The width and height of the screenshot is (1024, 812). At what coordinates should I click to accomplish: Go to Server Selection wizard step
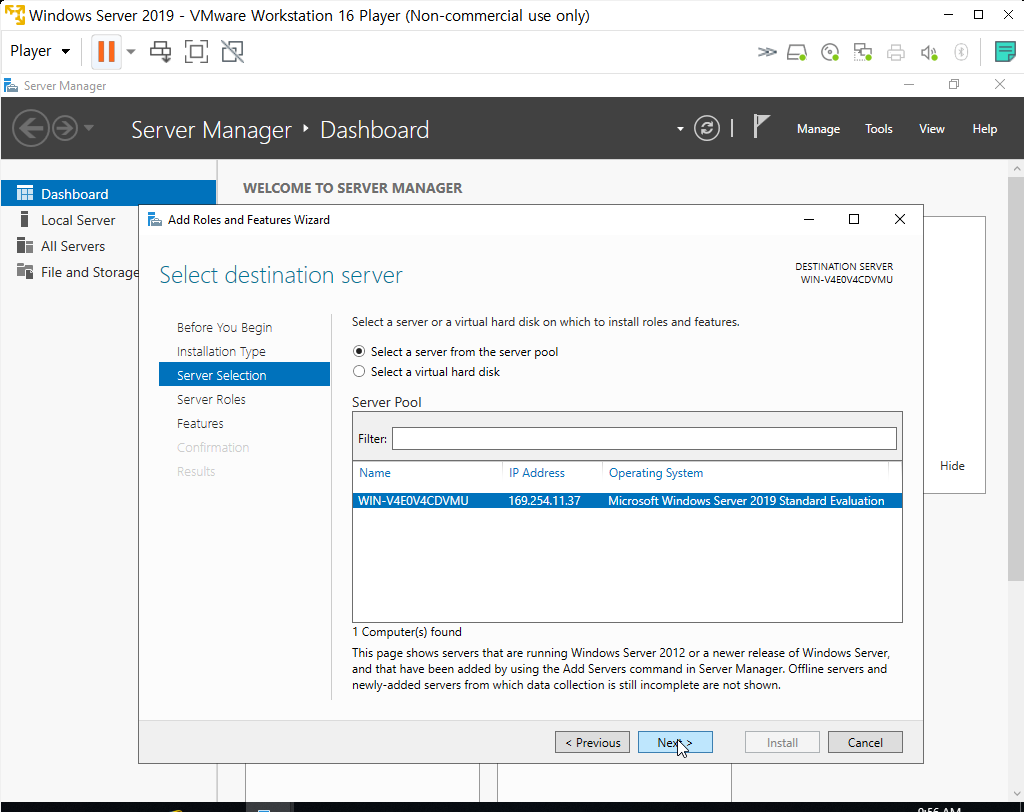coord(244,374)
